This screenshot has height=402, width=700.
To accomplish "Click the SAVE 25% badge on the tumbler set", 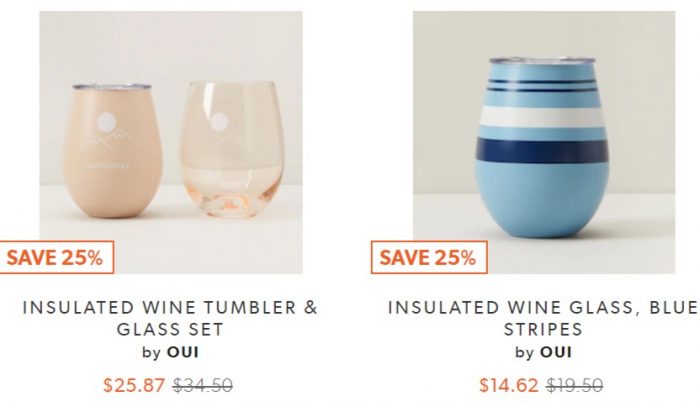I will (55, 257).
